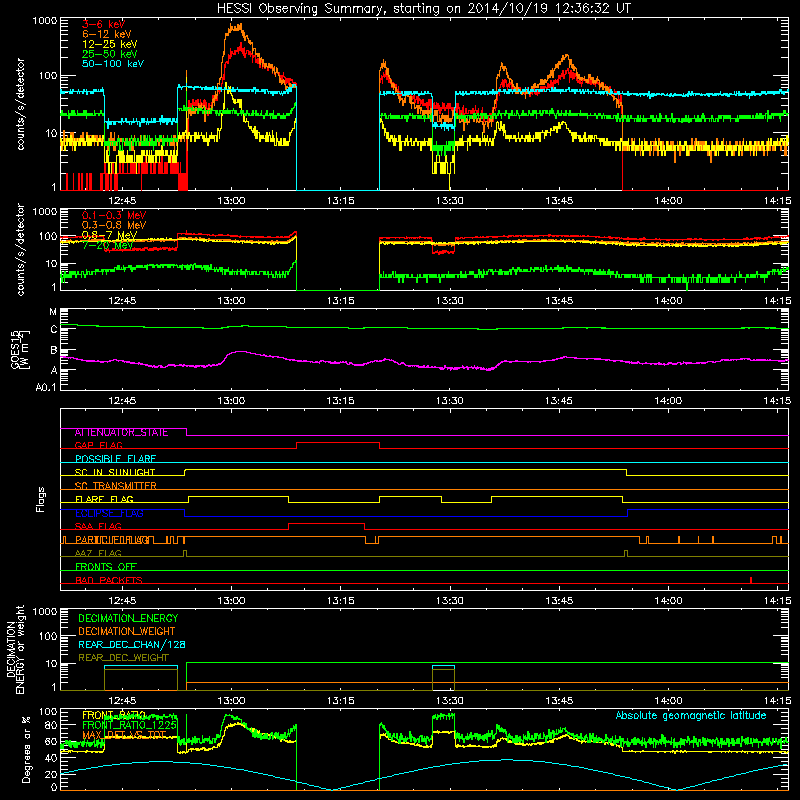Screen dimensions: 800x800
Task: Click the FRONTS_OFF flag label
Action: click(106, 567)
